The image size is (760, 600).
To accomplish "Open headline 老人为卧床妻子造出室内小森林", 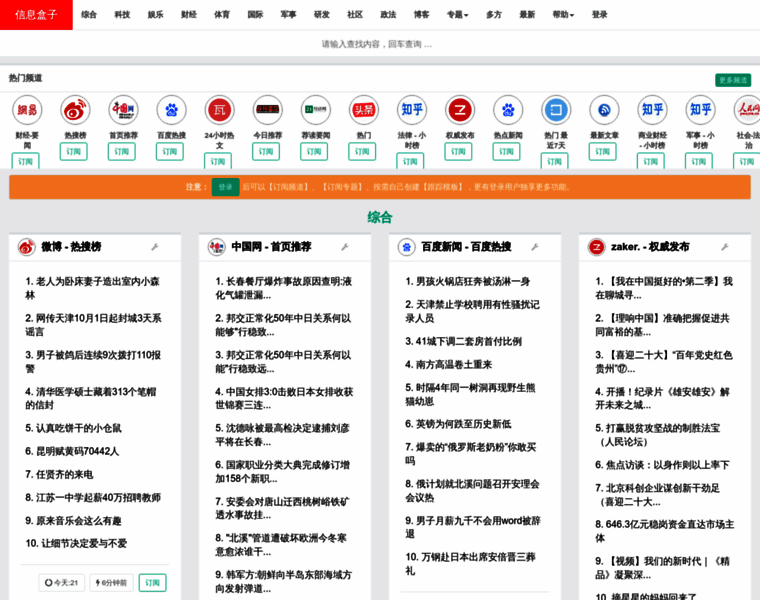I will [93, 288].
